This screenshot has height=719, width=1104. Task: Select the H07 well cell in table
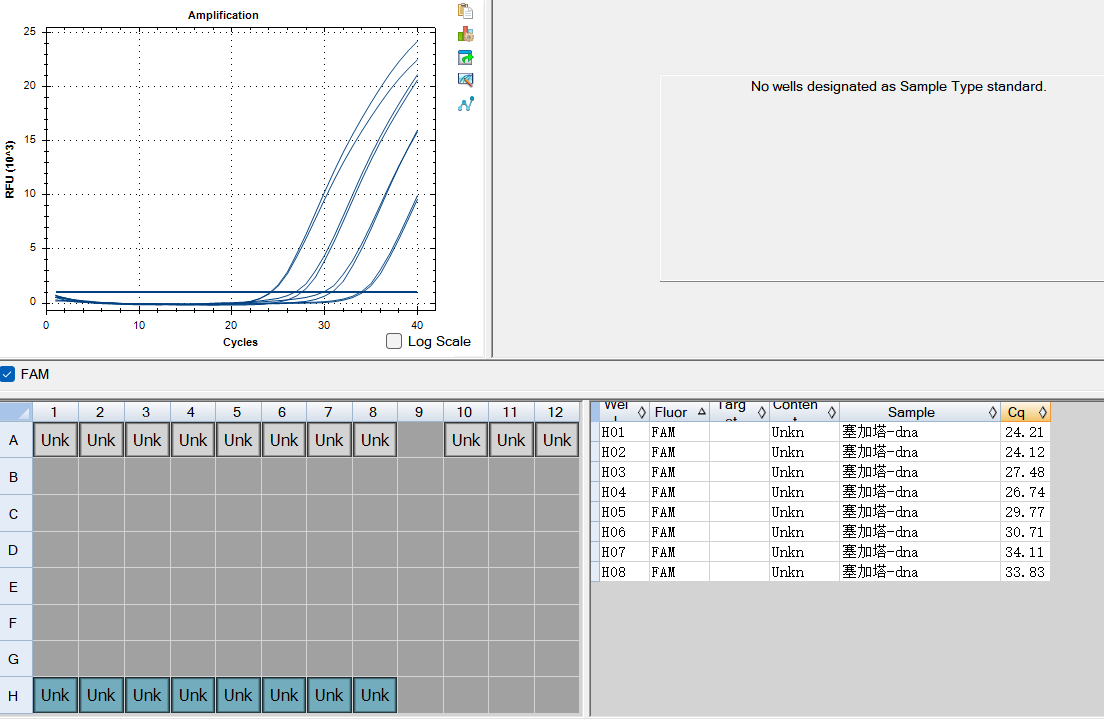624,552
